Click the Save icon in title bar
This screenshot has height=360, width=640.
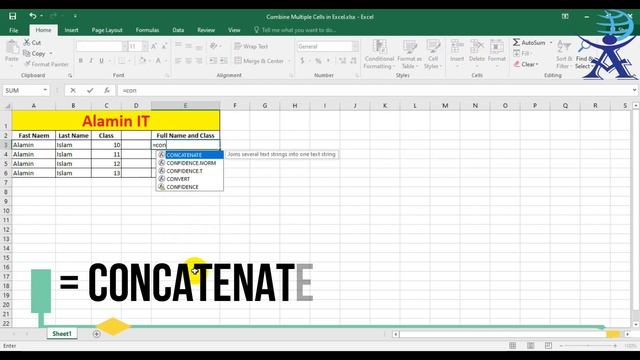13,16
